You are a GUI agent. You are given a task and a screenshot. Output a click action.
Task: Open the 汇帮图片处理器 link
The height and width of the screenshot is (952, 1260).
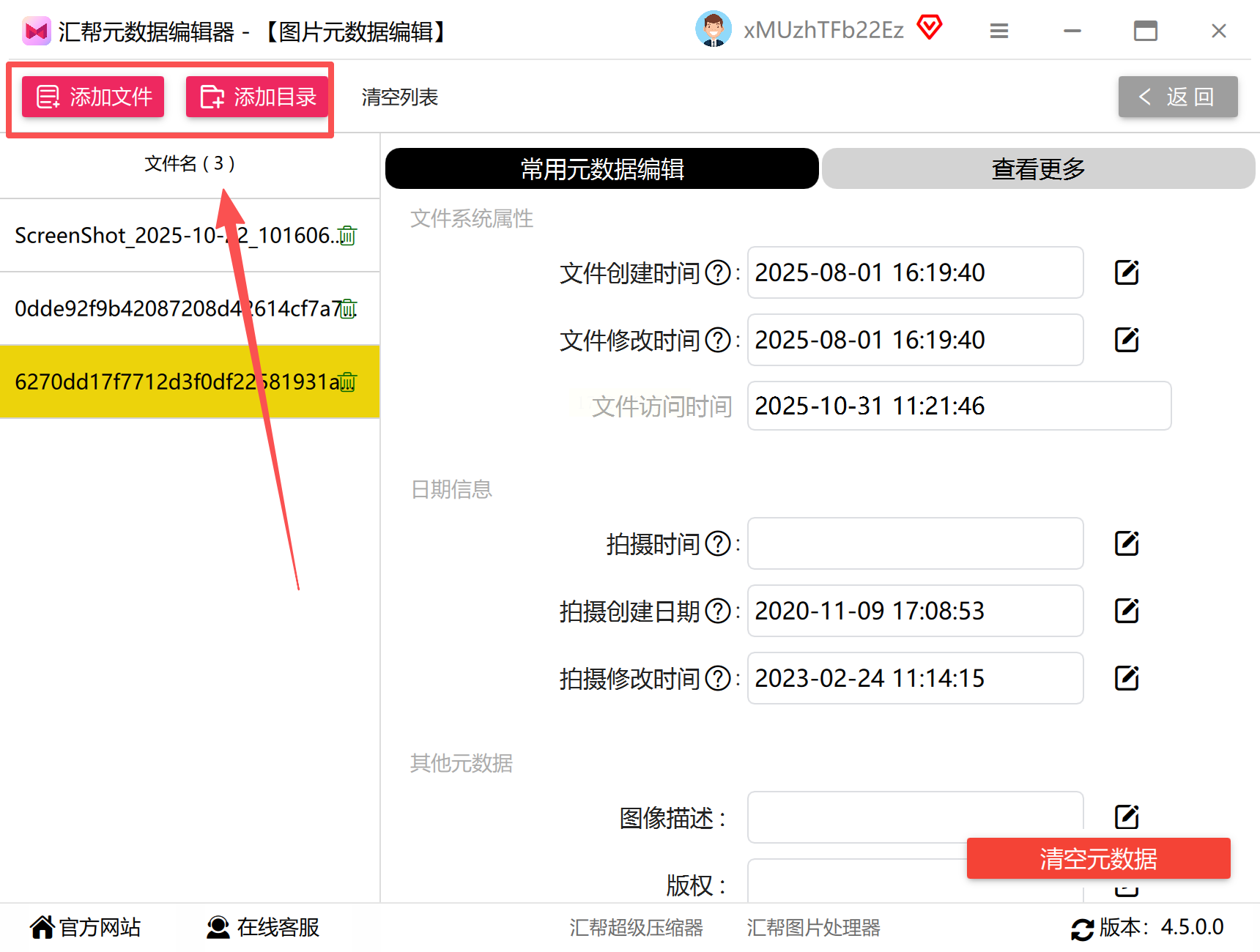click(x=813, y=928)
